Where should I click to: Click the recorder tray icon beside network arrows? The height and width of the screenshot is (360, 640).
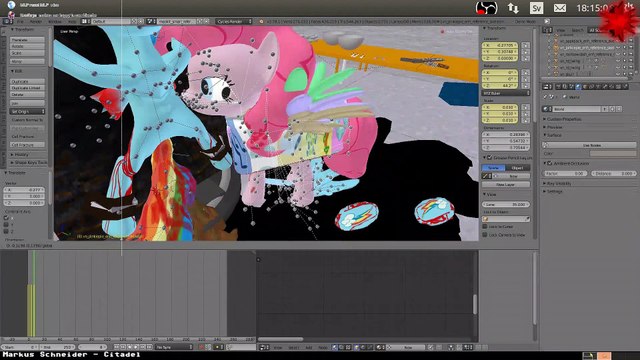click(487, 8)
